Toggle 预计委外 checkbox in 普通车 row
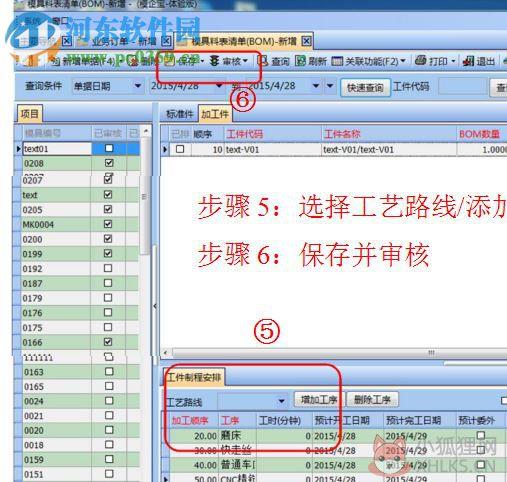The height and width of the screenshot is (482, 507). [481, 464]
